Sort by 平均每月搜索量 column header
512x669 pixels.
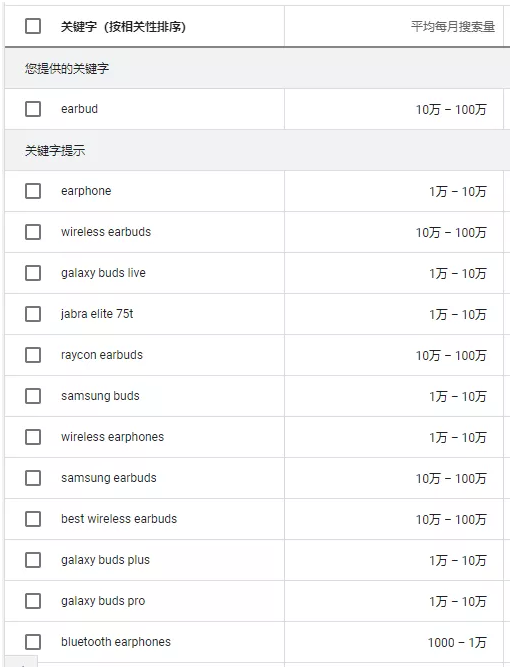tap(453, 26)
